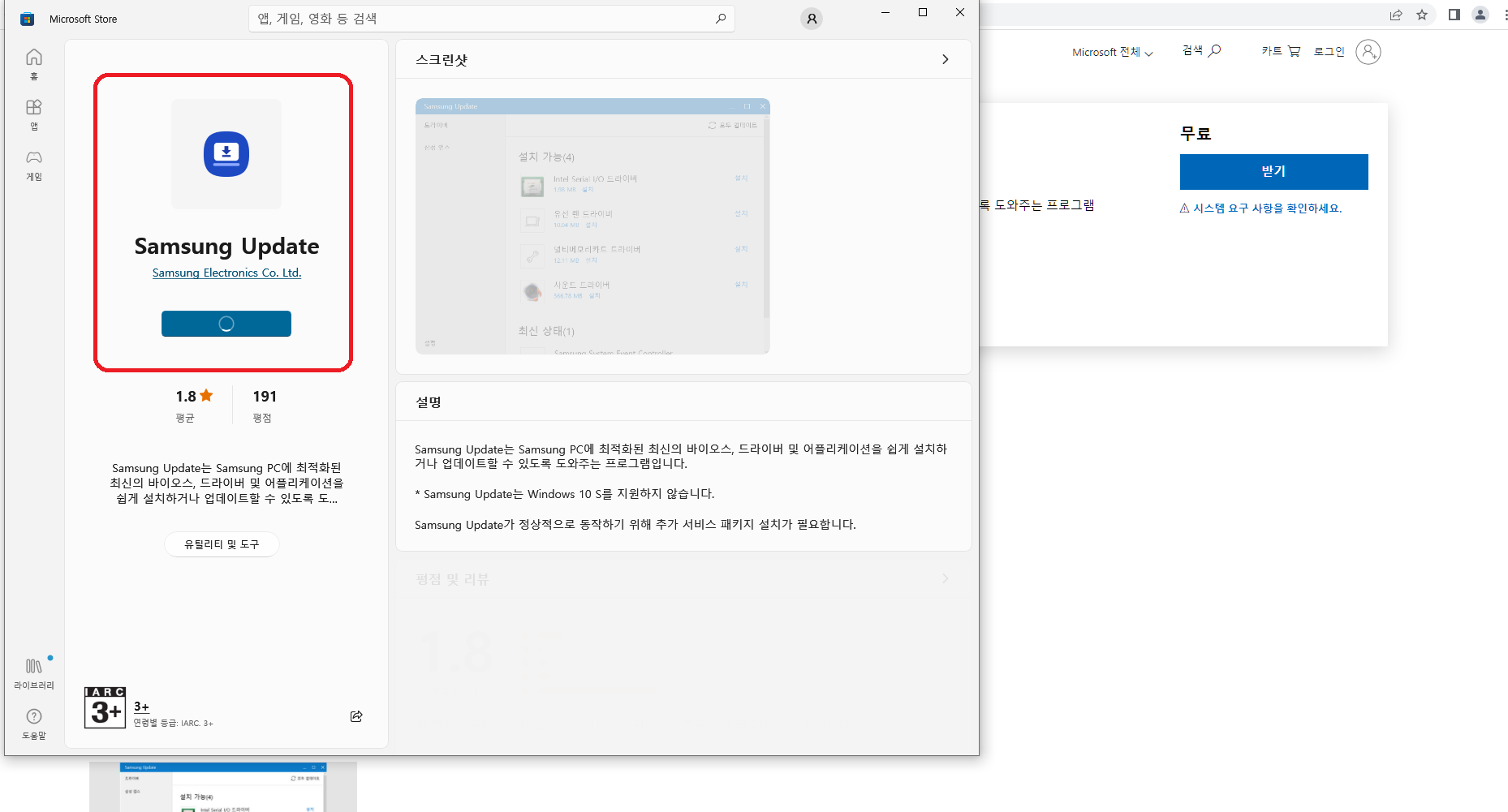
Task: Click the installing progress button
Action: click(x=226, y=324)
